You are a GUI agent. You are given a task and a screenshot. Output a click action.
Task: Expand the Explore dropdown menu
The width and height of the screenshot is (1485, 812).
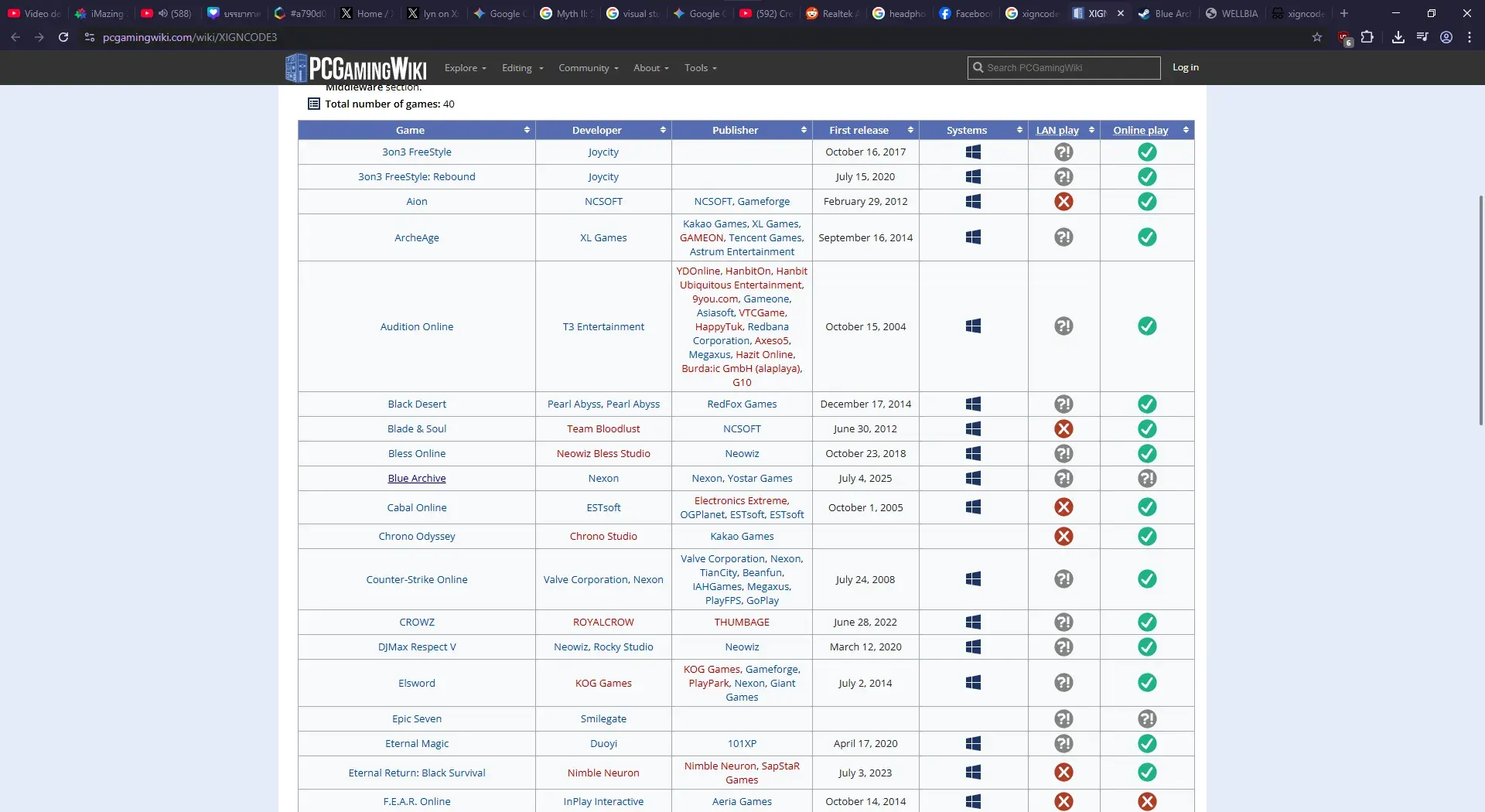pos(465,68)
